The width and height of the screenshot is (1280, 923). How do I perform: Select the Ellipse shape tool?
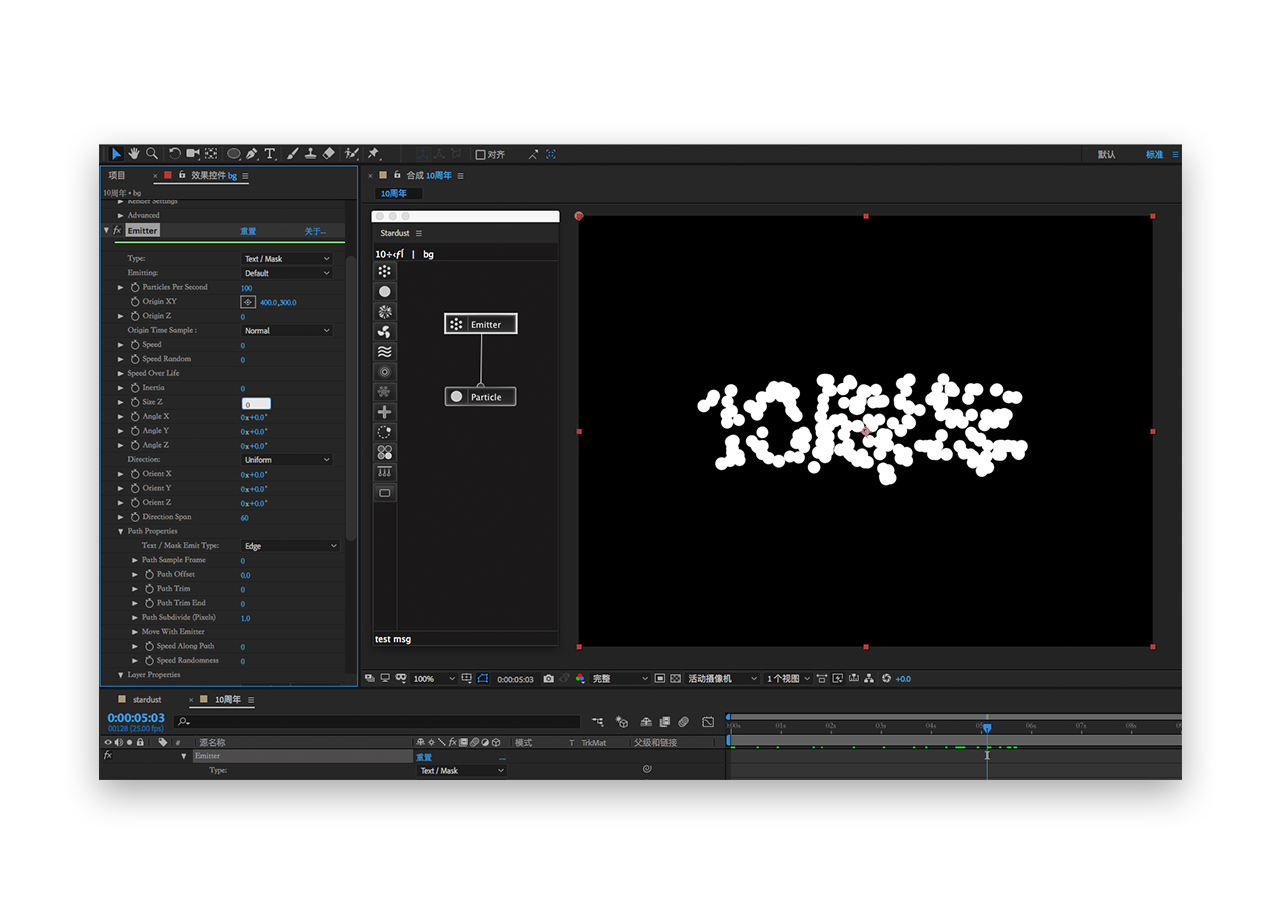[234, 154]
